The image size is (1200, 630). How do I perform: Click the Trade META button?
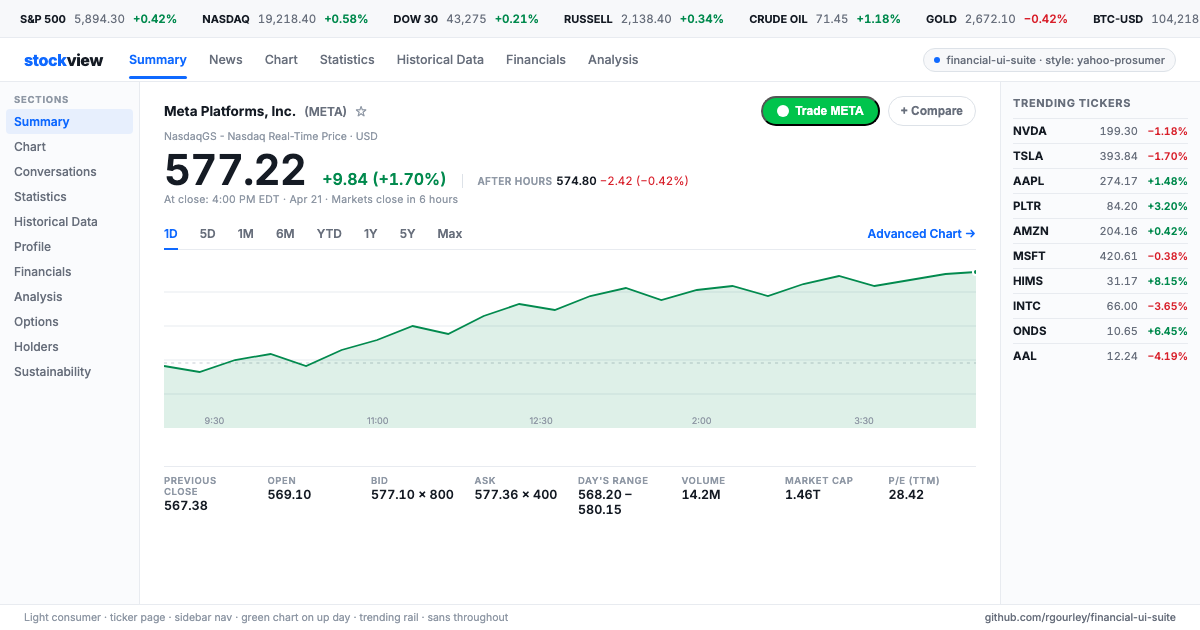tap(820, 111)
